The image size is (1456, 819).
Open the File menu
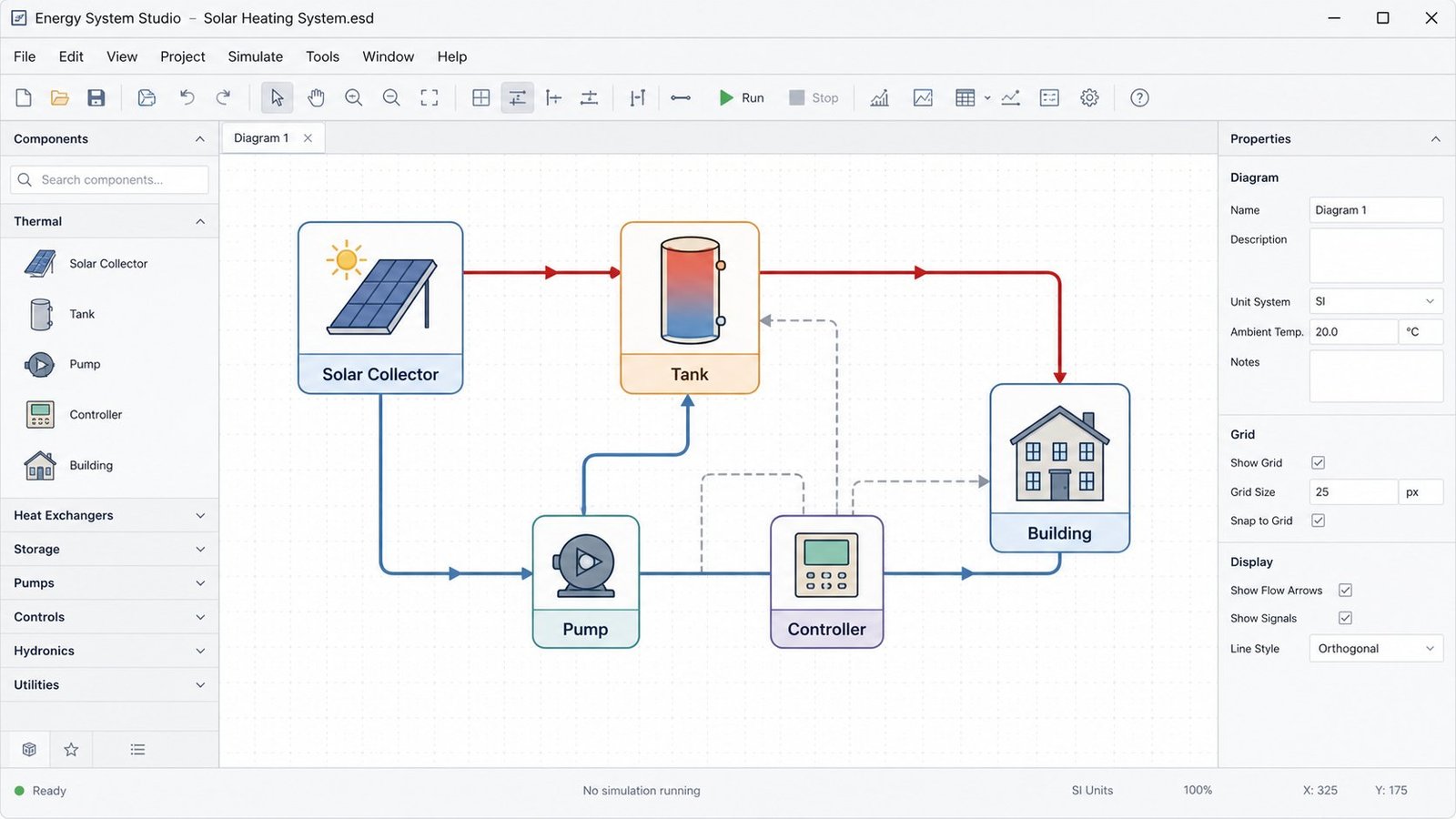pyautogui.click(x=25, y=56)
